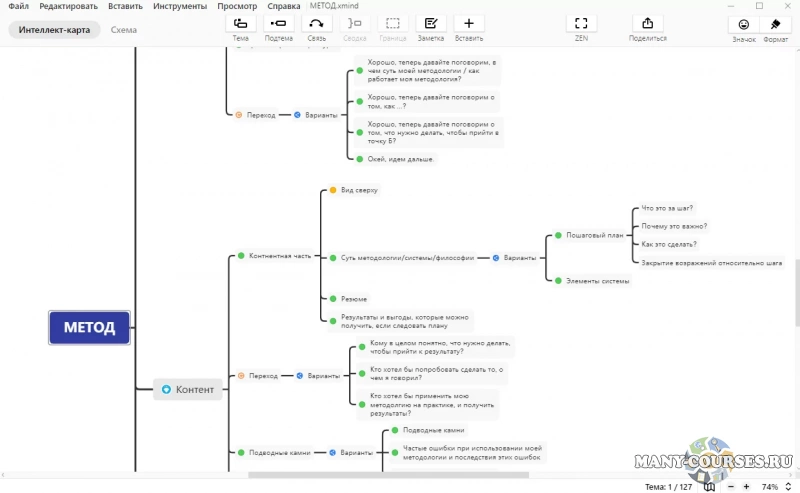Open the Инструменты menu

pyautogui.click(x=180, y=6)
